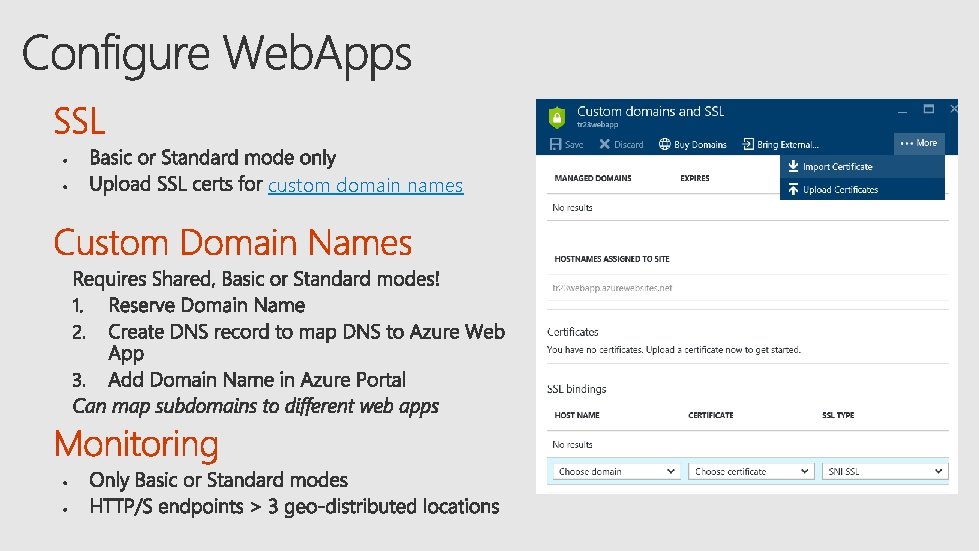Click 'Only Basic or Standard modes' bullet

219,480
